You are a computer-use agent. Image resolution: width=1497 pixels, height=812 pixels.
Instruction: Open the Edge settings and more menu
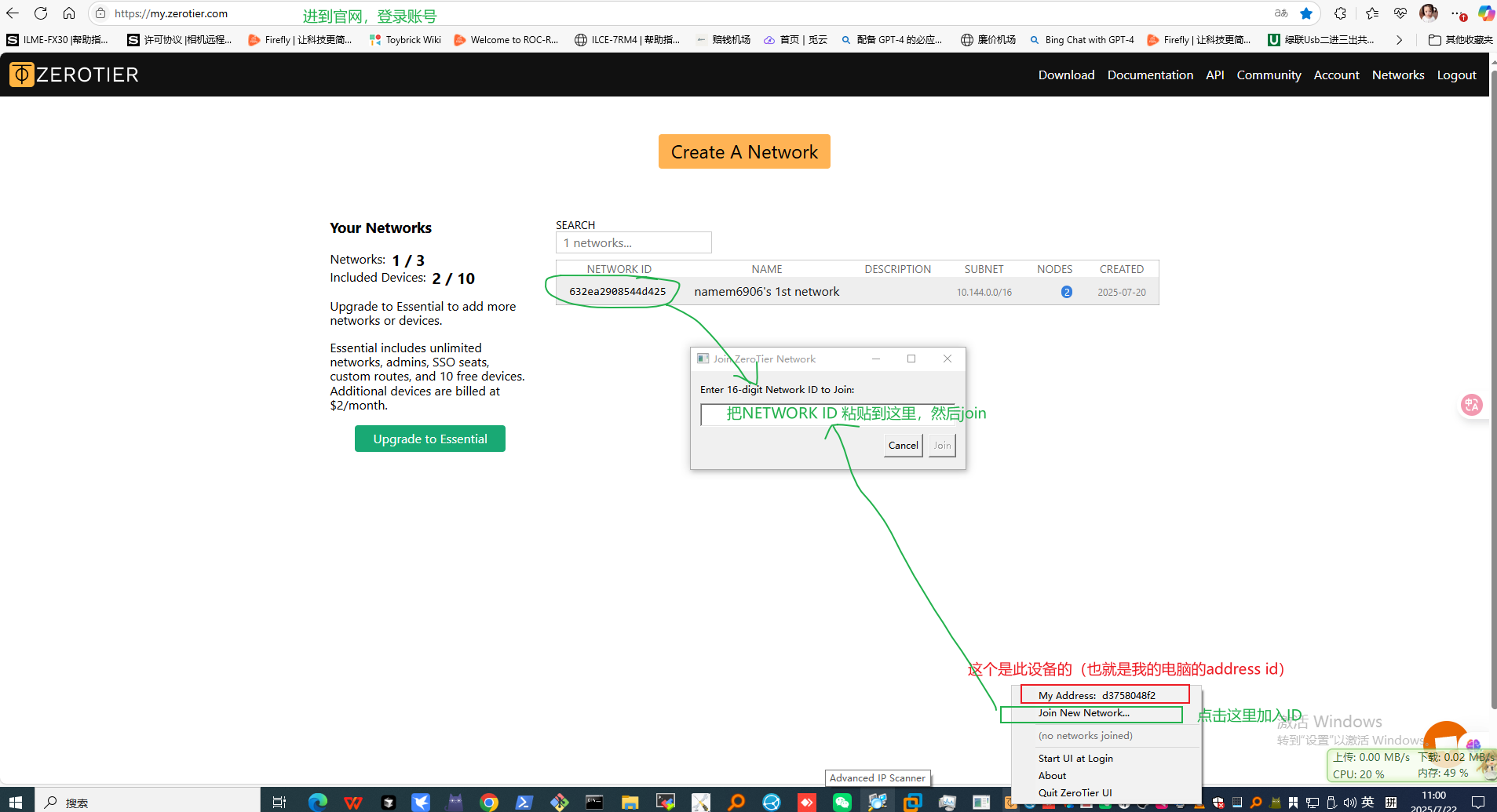click(x=1458, y=13)
